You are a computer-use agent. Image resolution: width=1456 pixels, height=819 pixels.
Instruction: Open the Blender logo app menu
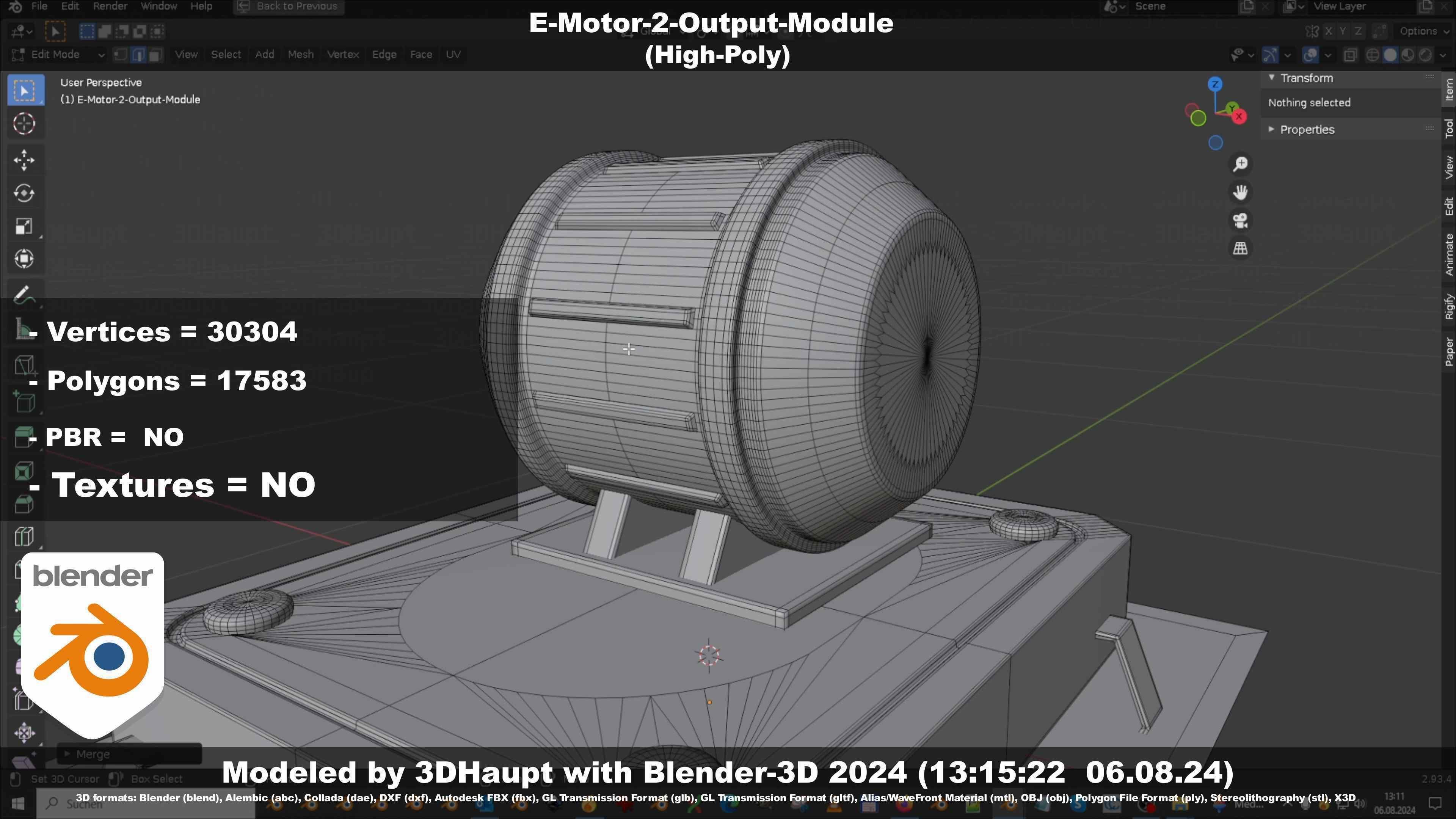pyautogui.click(x=15, y=6)
